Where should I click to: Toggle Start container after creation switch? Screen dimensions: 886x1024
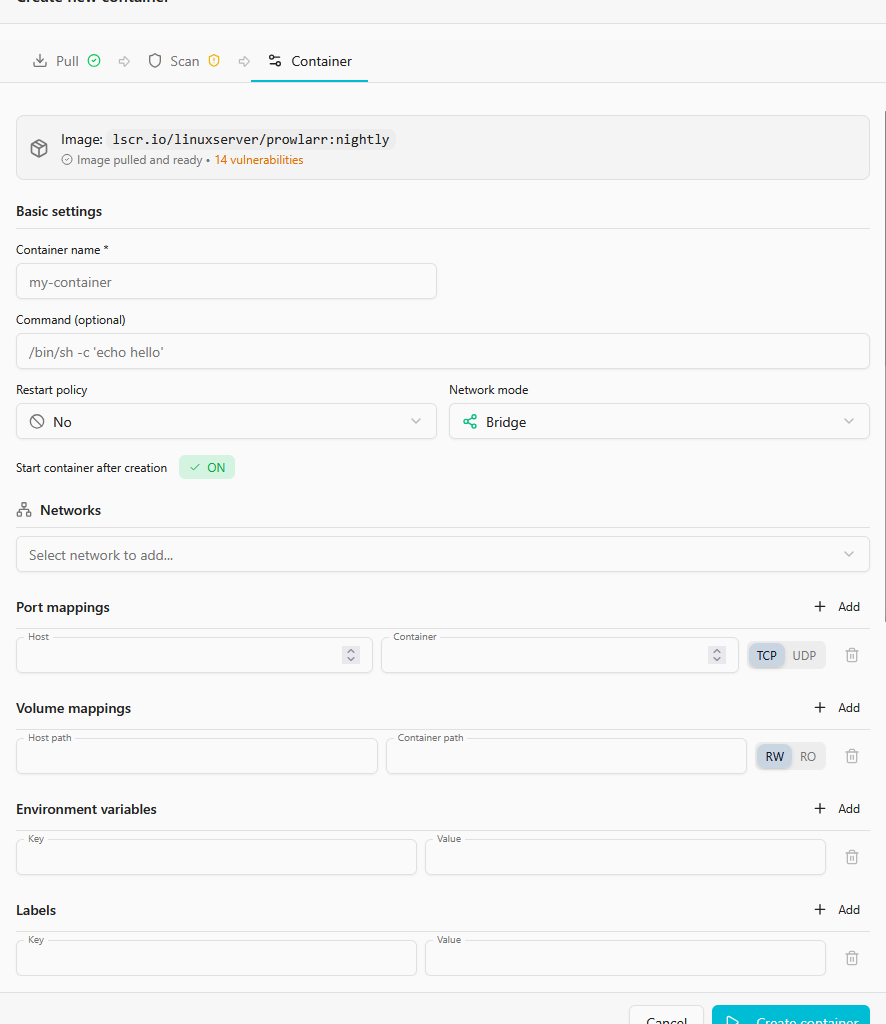(x=207, y=467)
